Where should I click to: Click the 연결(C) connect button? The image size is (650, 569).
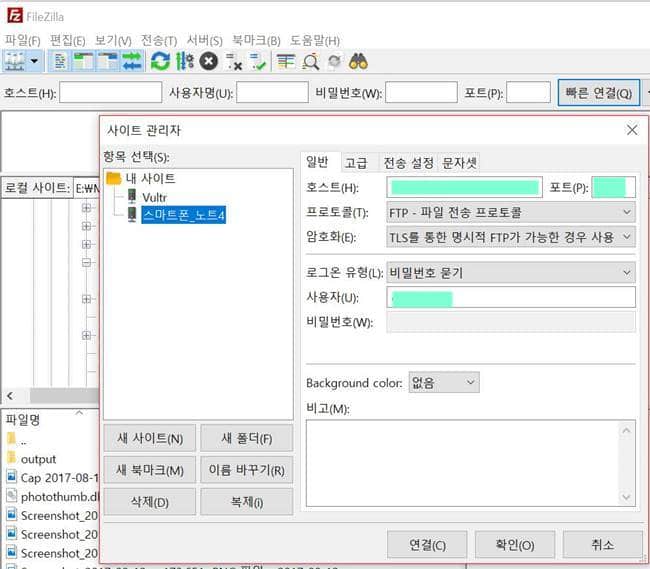coord(427,545)
